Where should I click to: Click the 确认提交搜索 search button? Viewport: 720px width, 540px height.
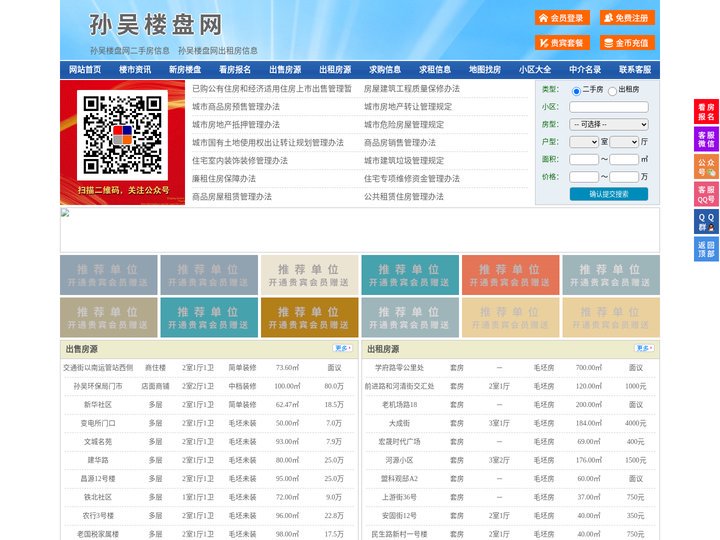tap(609, 194)
